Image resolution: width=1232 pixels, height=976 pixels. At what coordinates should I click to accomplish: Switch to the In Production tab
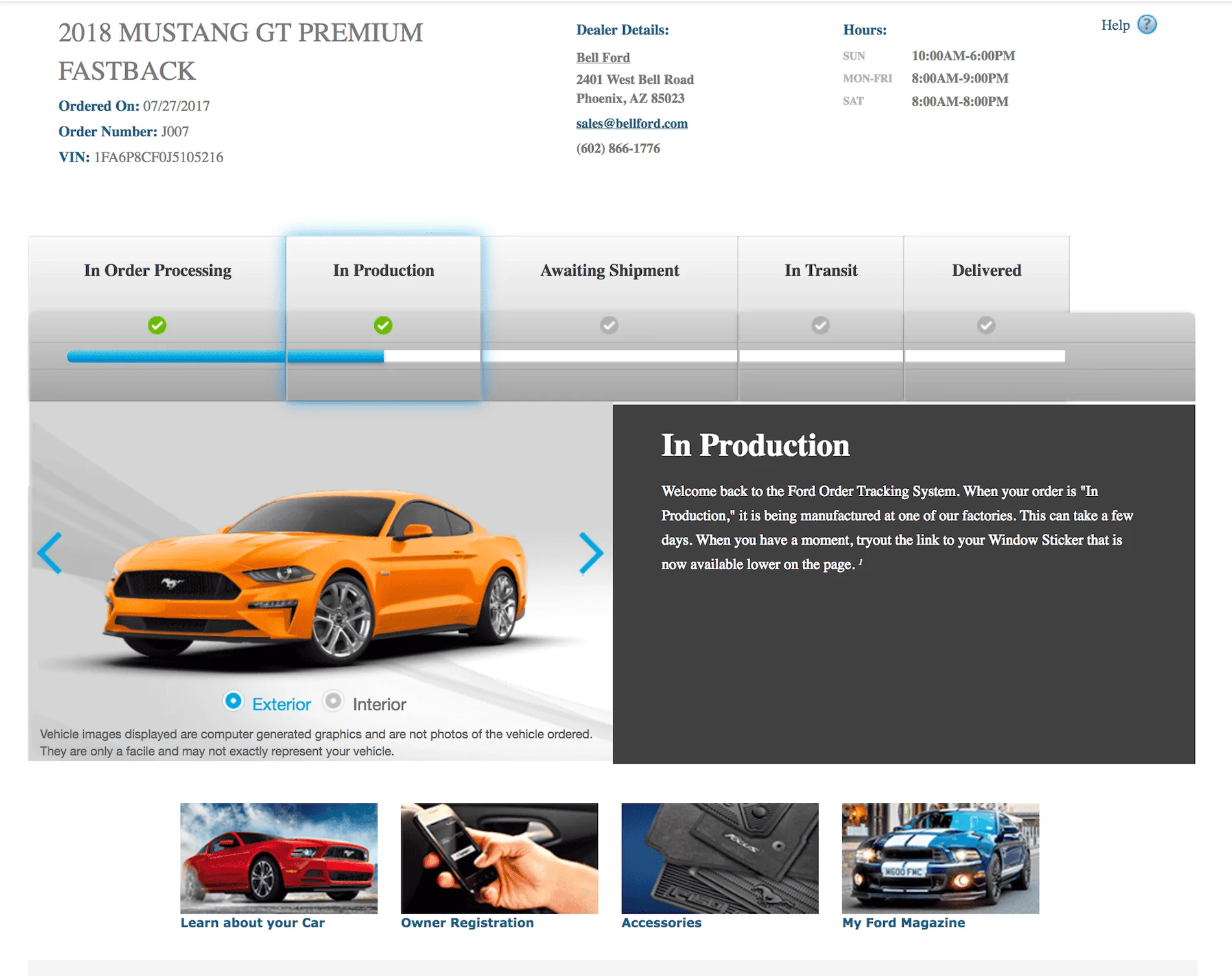[384, 270]
